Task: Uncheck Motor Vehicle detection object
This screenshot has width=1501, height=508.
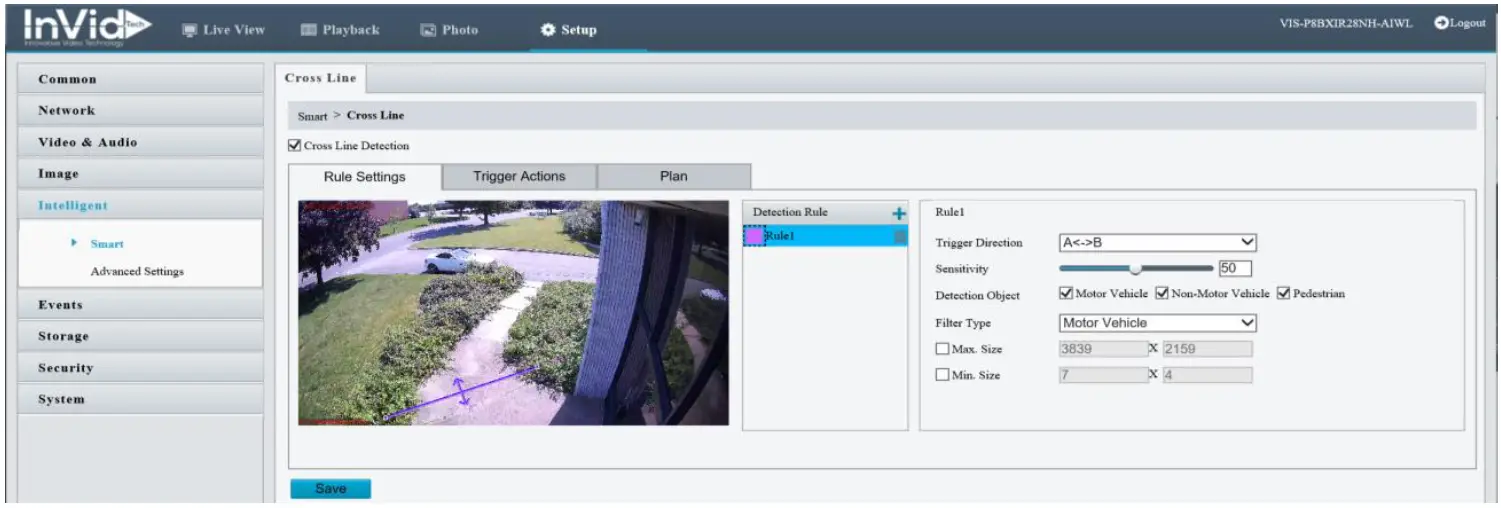Action: coord(1066,293)
